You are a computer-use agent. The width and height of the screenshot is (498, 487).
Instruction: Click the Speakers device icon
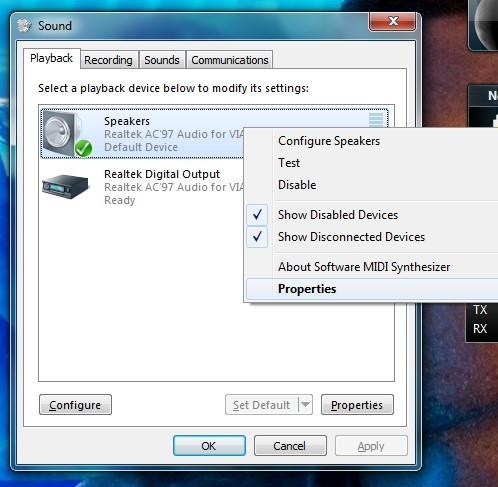68,134
